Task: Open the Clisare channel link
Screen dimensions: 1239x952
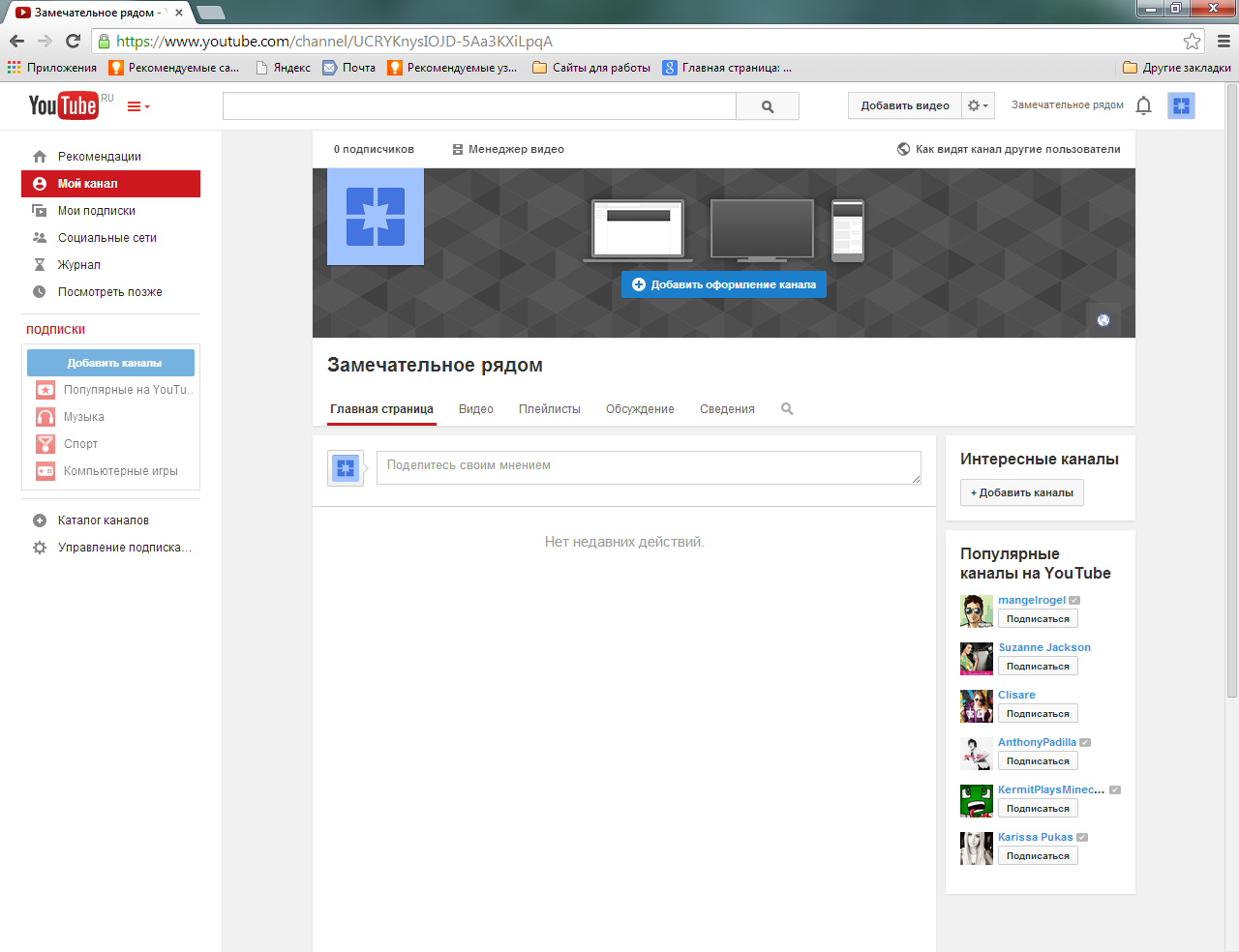Action: pyautogui.click(x=1016, y=695)
